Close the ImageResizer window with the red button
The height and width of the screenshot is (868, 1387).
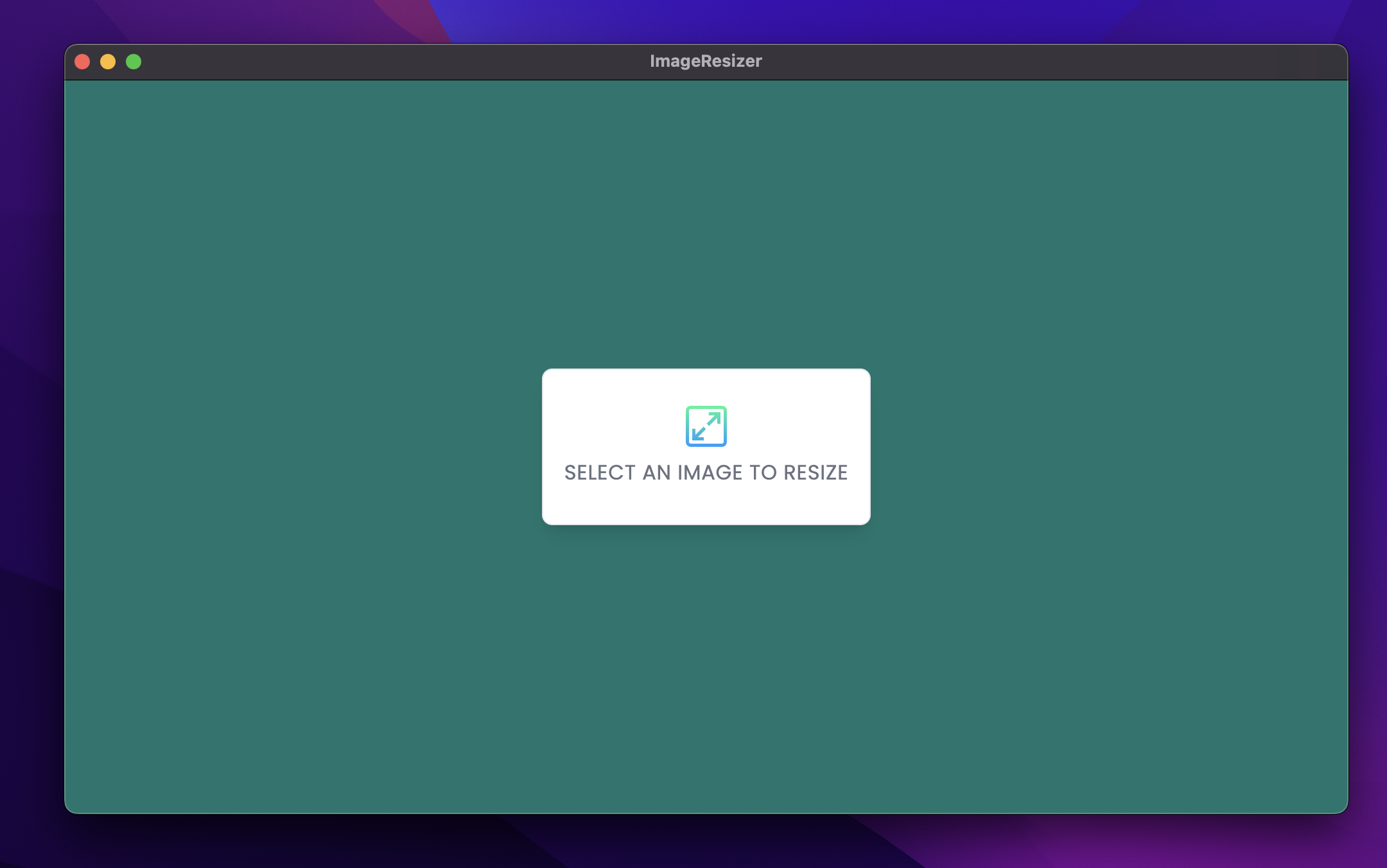[82, 62]
